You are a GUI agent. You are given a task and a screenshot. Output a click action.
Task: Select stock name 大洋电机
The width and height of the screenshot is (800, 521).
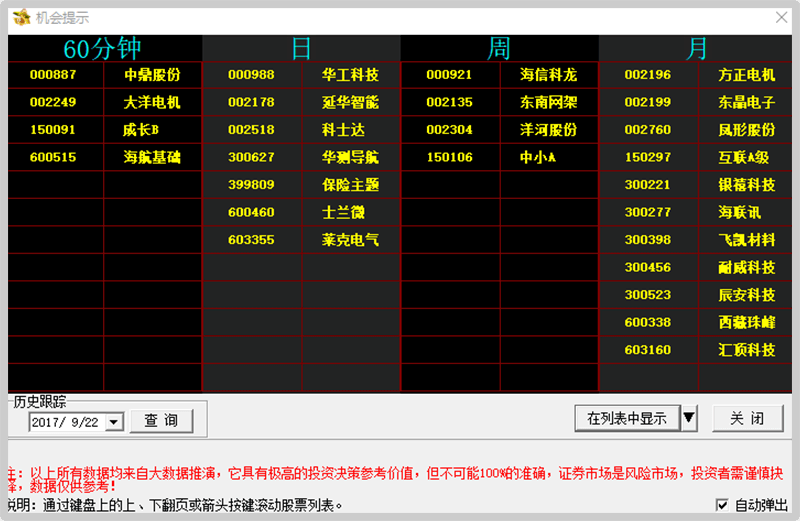click(x=152, y=103)
